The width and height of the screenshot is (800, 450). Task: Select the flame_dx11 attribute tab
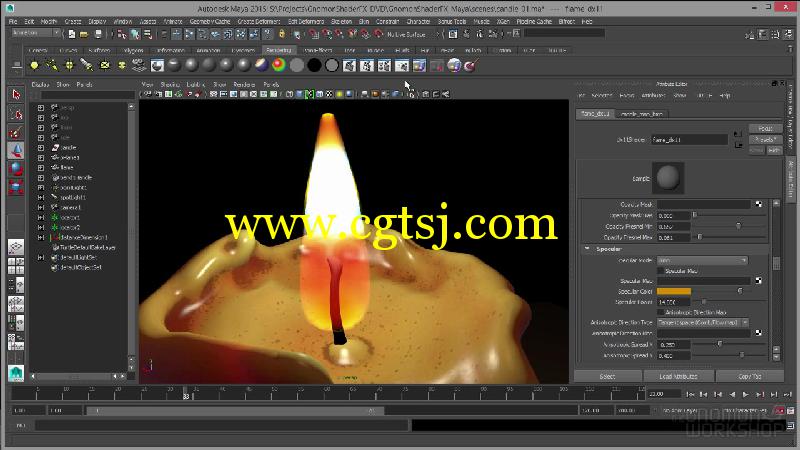coord(595,114)
